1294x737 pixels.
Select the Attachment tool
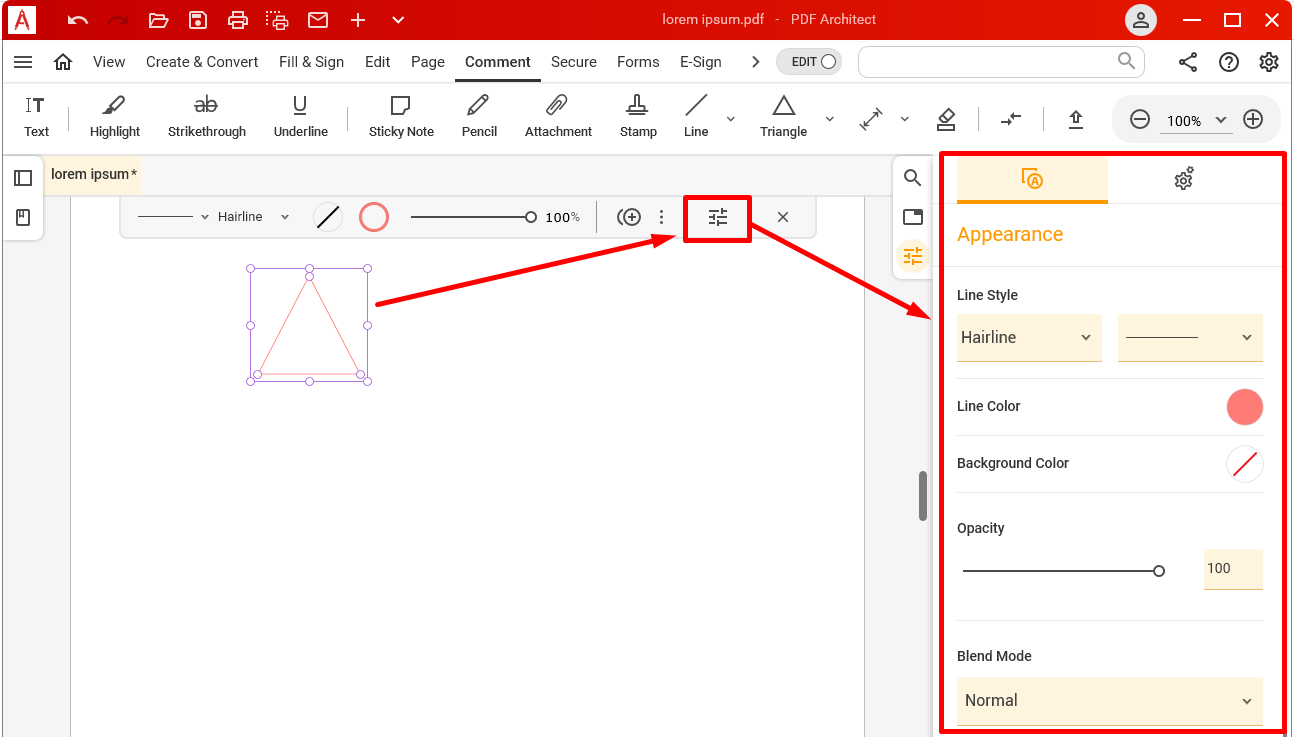click(x=558, y=117)
